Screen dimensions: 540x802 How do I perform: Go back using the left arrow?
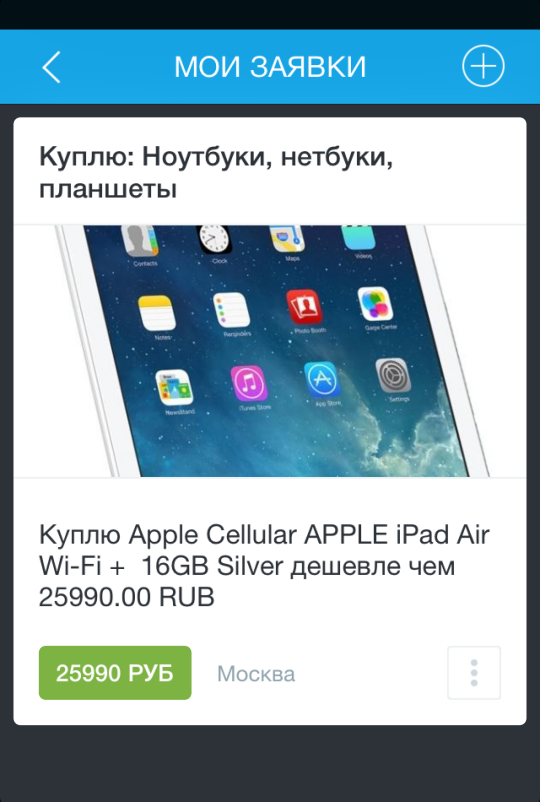point(51,67)
